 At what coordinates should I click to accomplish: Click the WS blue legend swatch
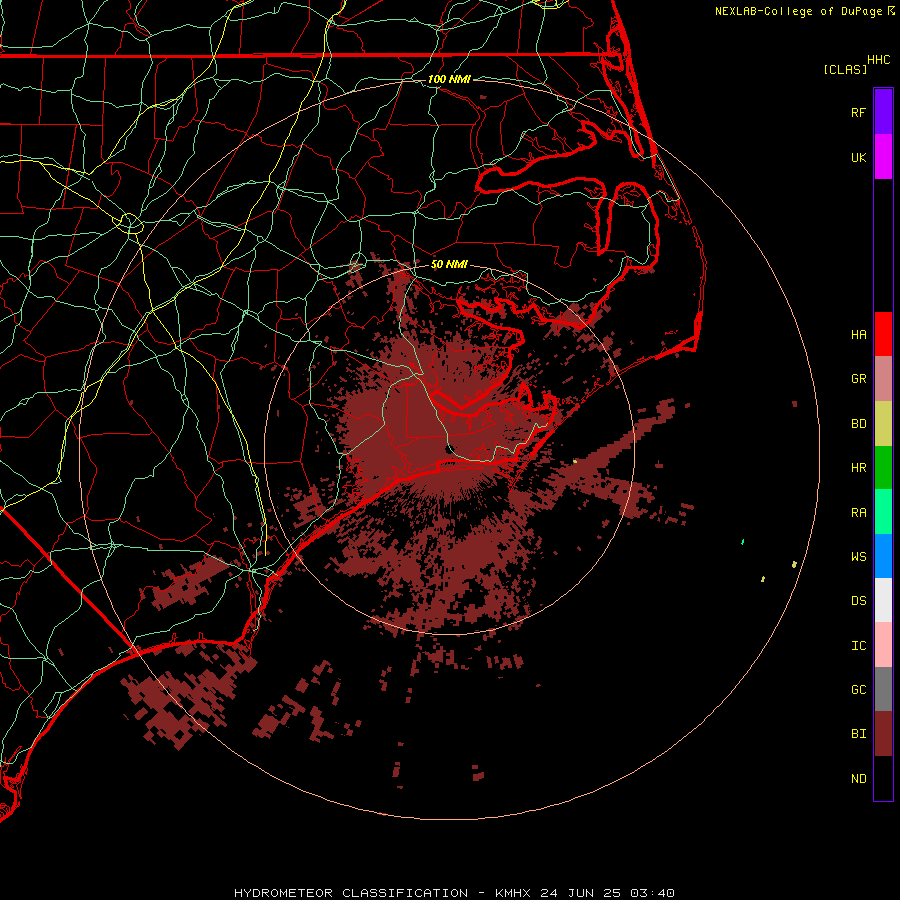[x=883, y=556]
